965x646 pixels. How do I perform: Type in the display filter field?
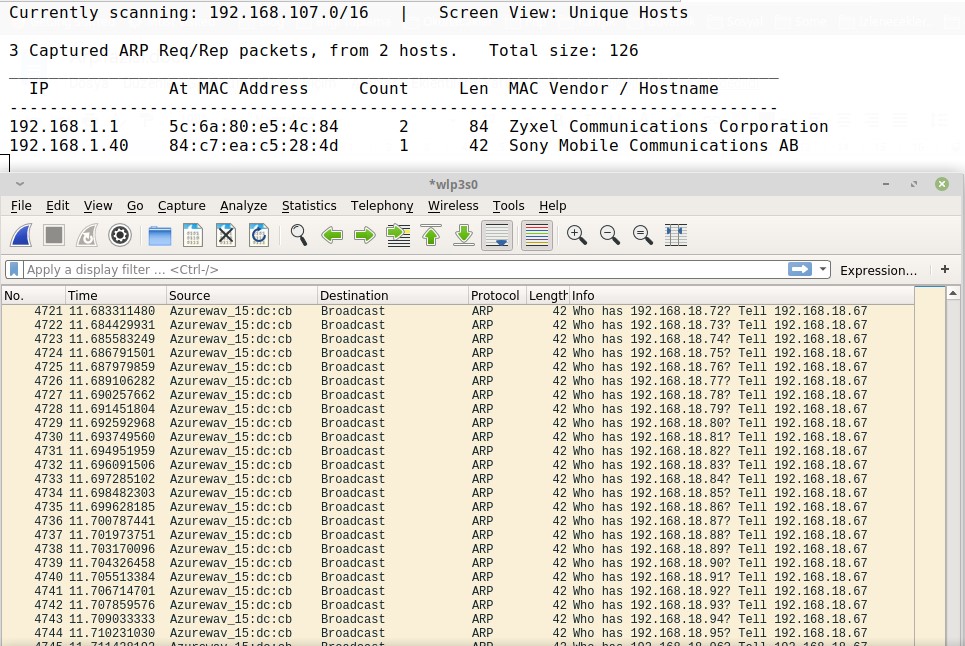click(x=400, y=270)
